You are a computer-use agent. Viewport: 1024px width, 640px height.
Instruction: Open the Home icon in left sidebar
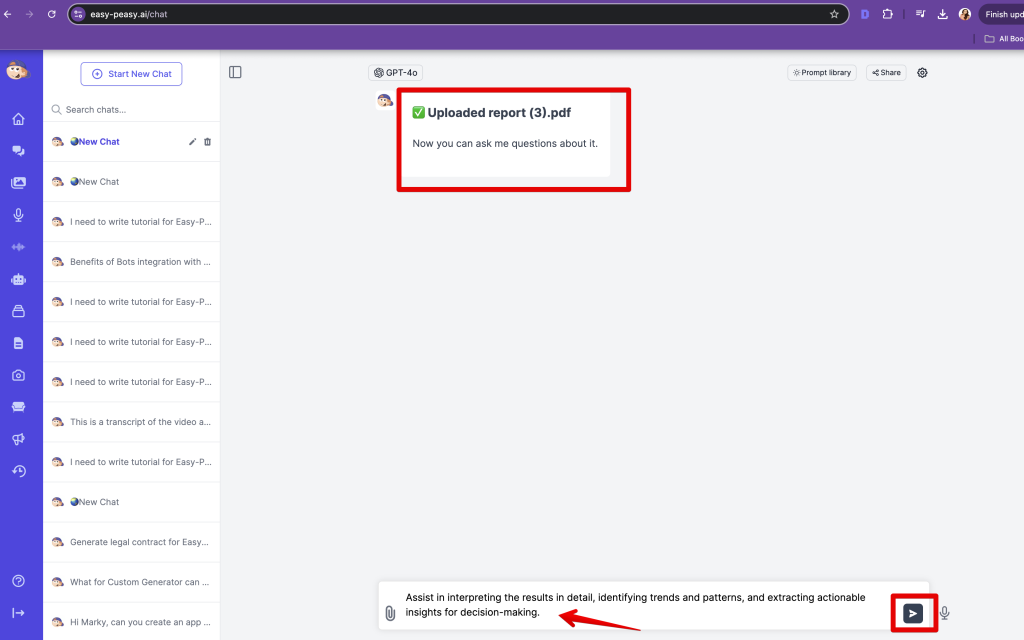click(x=18, y=119)
